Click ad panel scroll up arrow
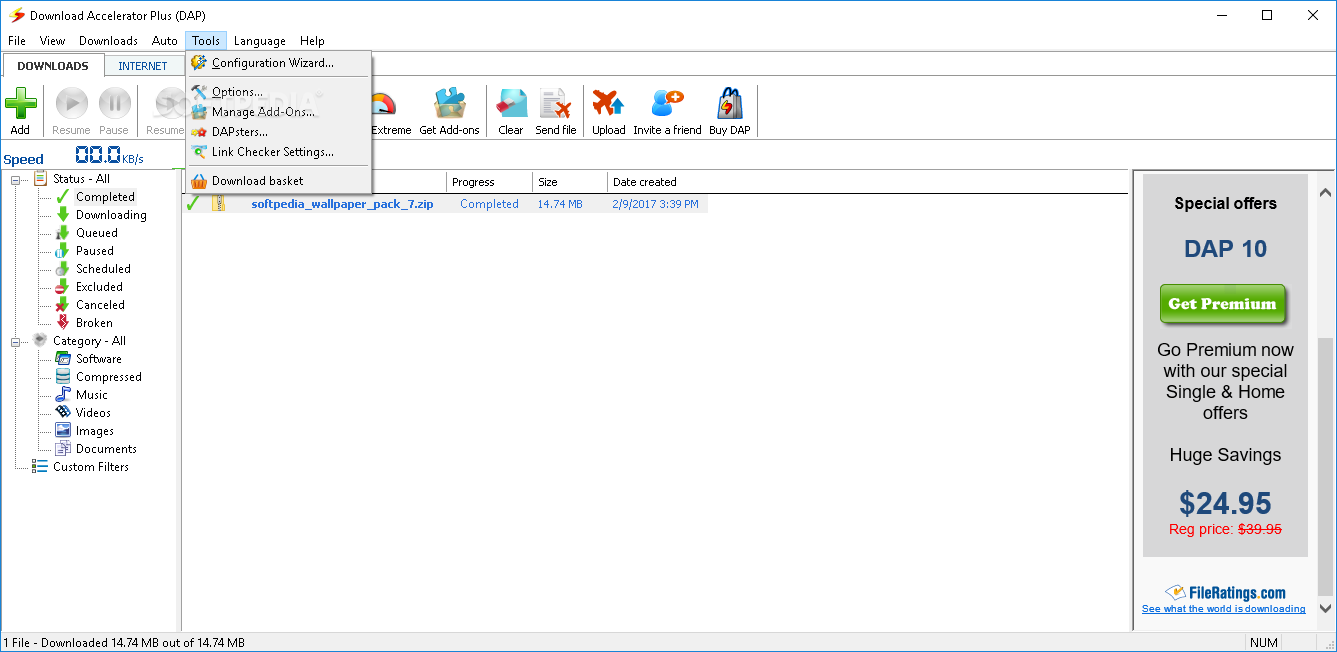 [1325, 192]
